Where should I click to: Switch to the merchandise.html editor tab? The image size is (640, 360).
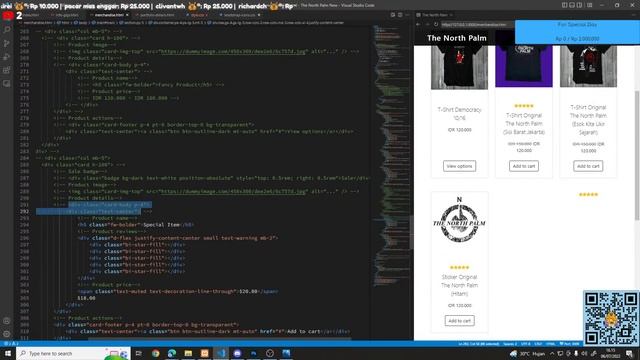click(x=109, y=15)
